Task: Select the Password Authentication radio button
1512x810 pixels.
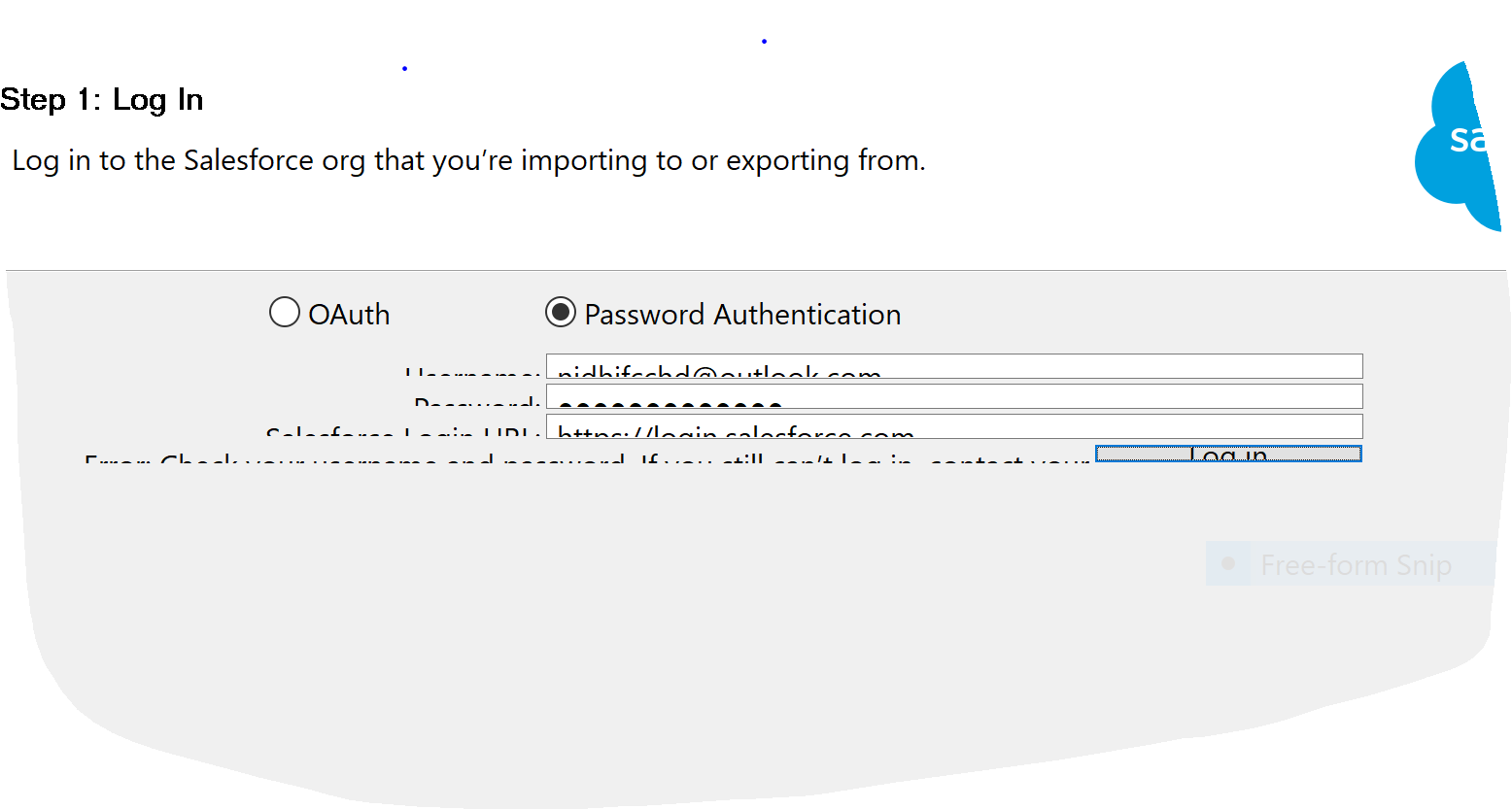Action: coord(561,313)
